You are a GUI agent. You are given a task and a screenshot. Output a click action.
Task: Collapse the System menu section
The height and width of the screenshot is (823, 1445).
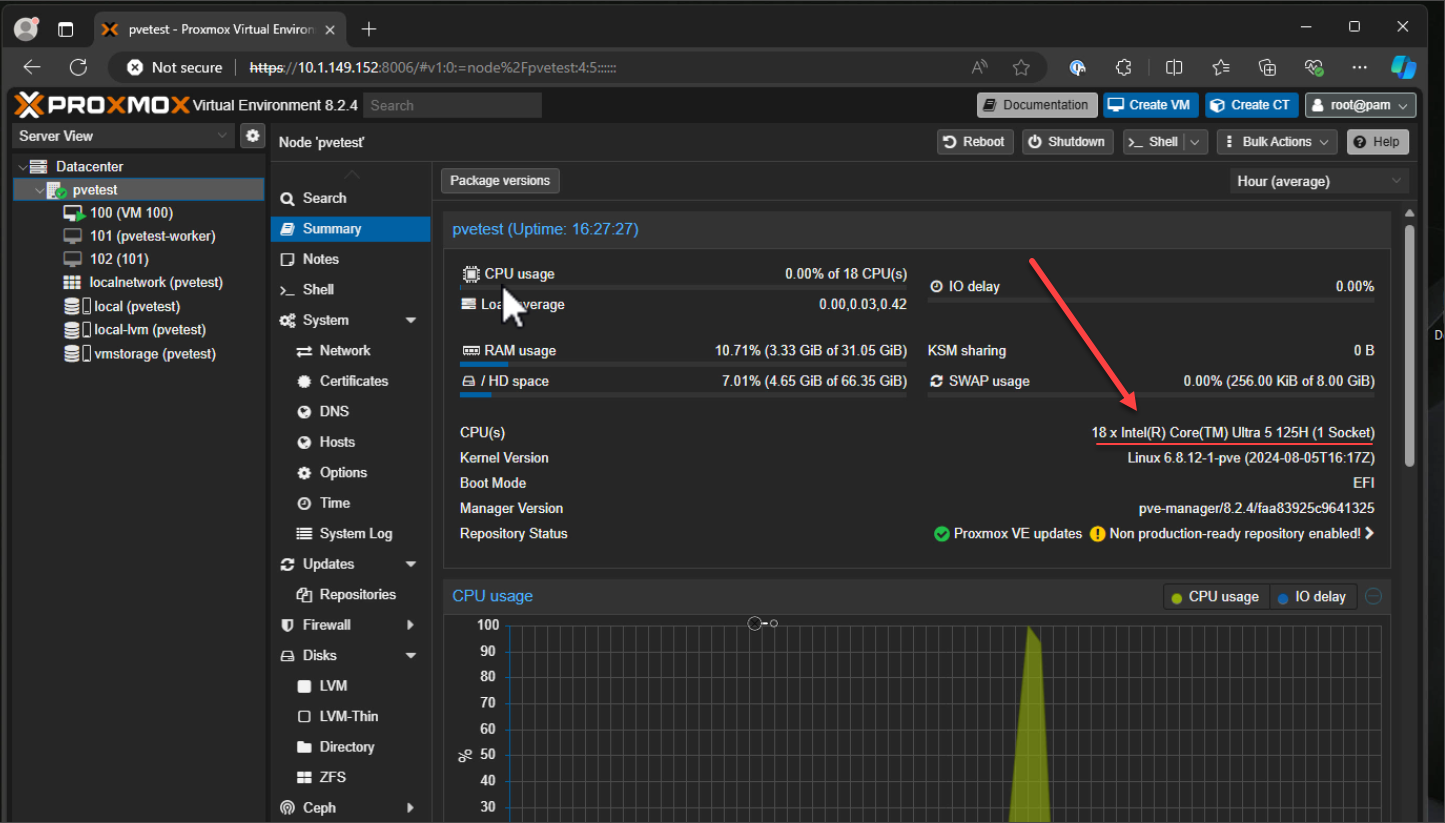(x=410, y=320)
